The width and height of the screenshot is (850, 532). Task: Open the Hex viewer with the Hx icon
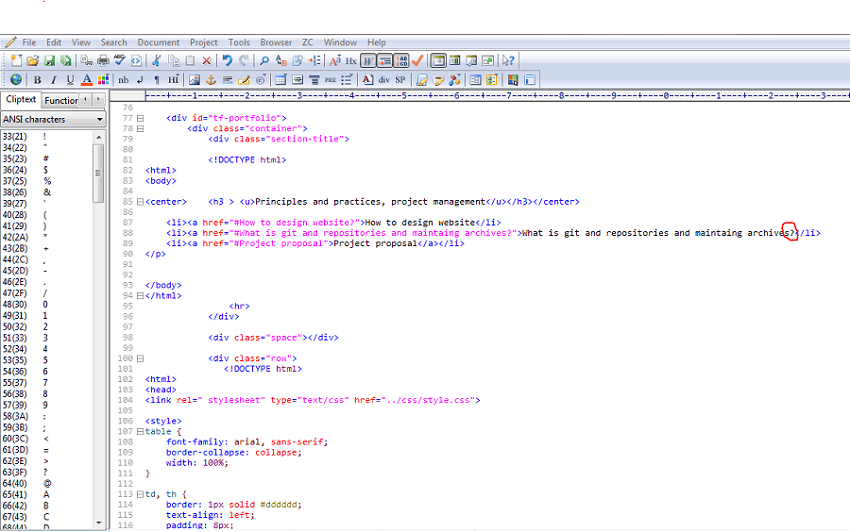[351, 61]
